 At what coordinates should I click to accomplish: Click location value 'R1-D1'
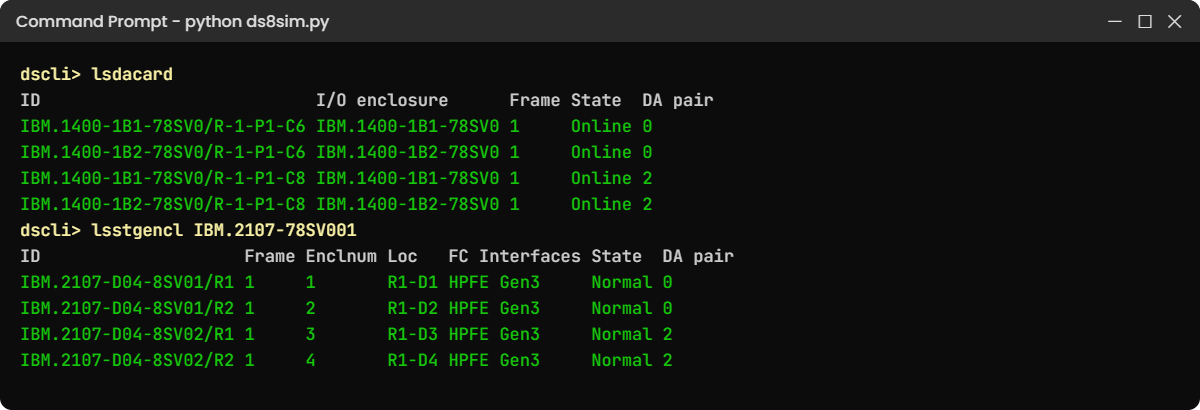click(x=413, y=282)
